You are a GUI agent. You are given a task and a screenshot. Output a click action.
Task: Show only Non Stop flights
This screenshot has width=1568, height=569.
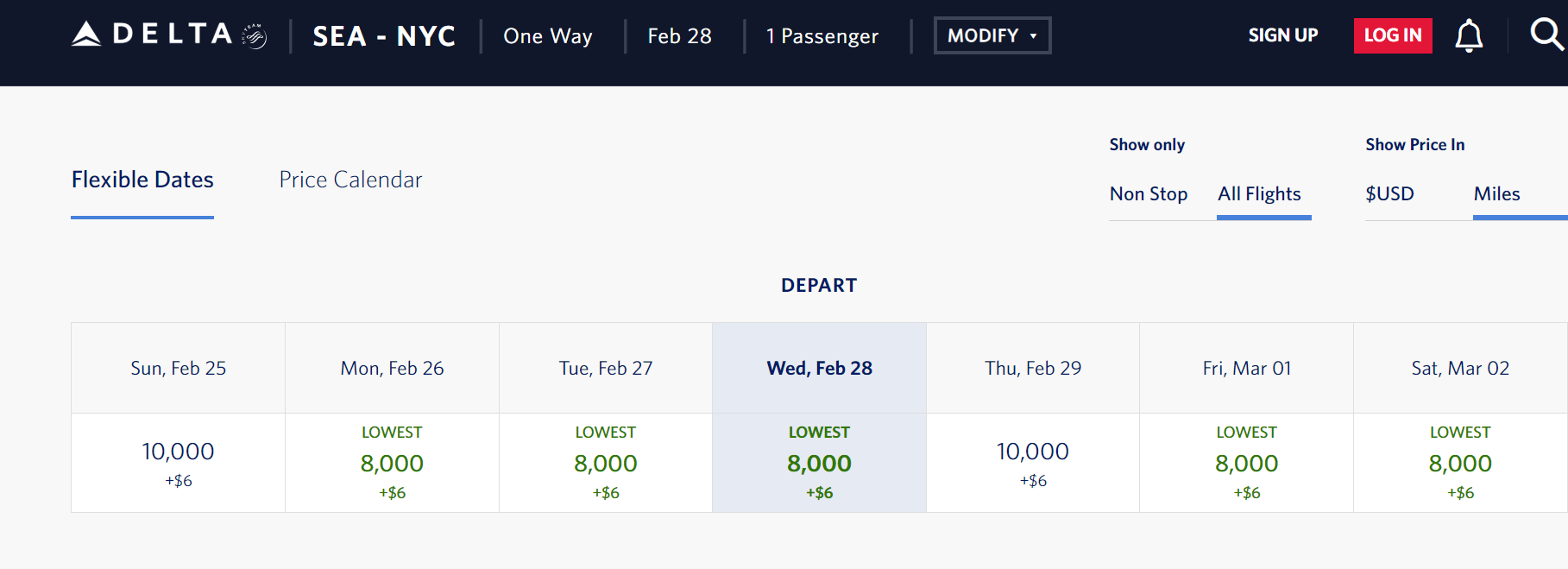coord(1149,194)
